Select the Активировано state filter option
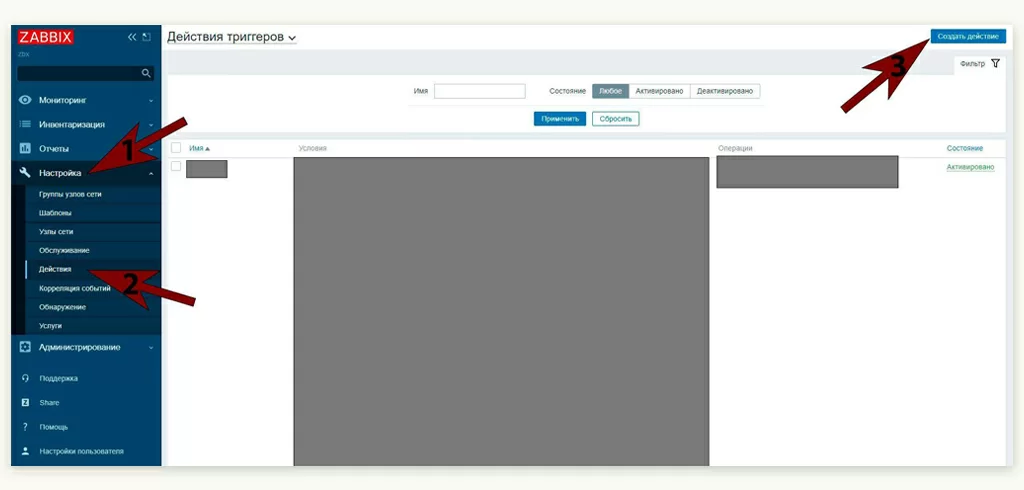Viewport: 1024px width, 490px height. [659, 91]
